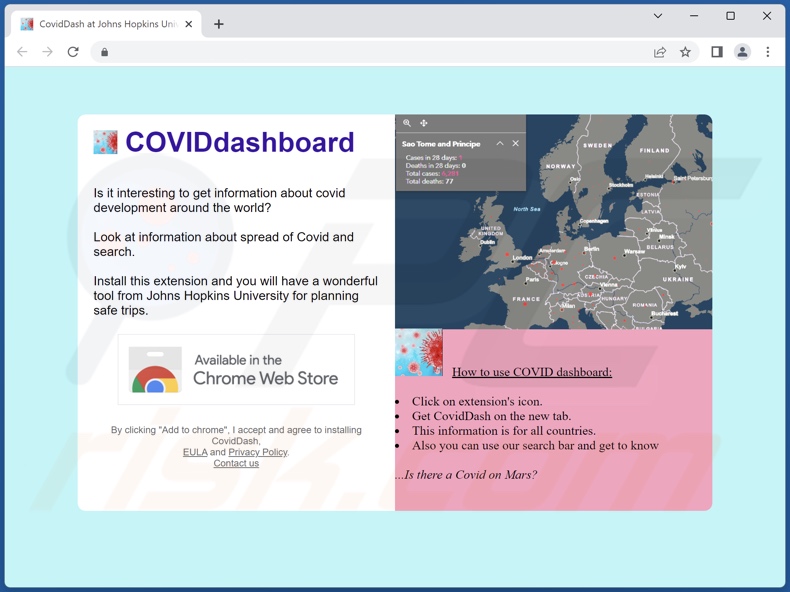
Task: Click How to use COVID dashboard heading
Action: [x=532, y=372]
